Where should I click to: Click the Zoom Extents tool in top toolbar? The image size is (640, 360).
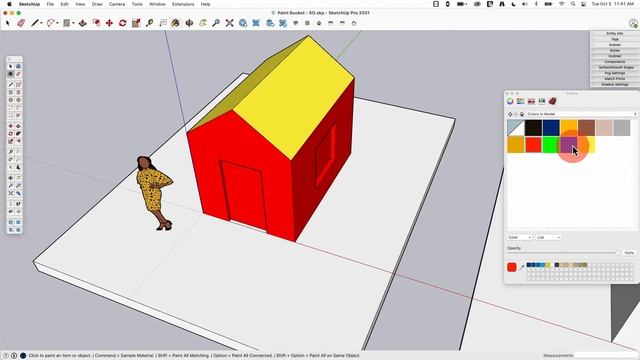[229, 23]
